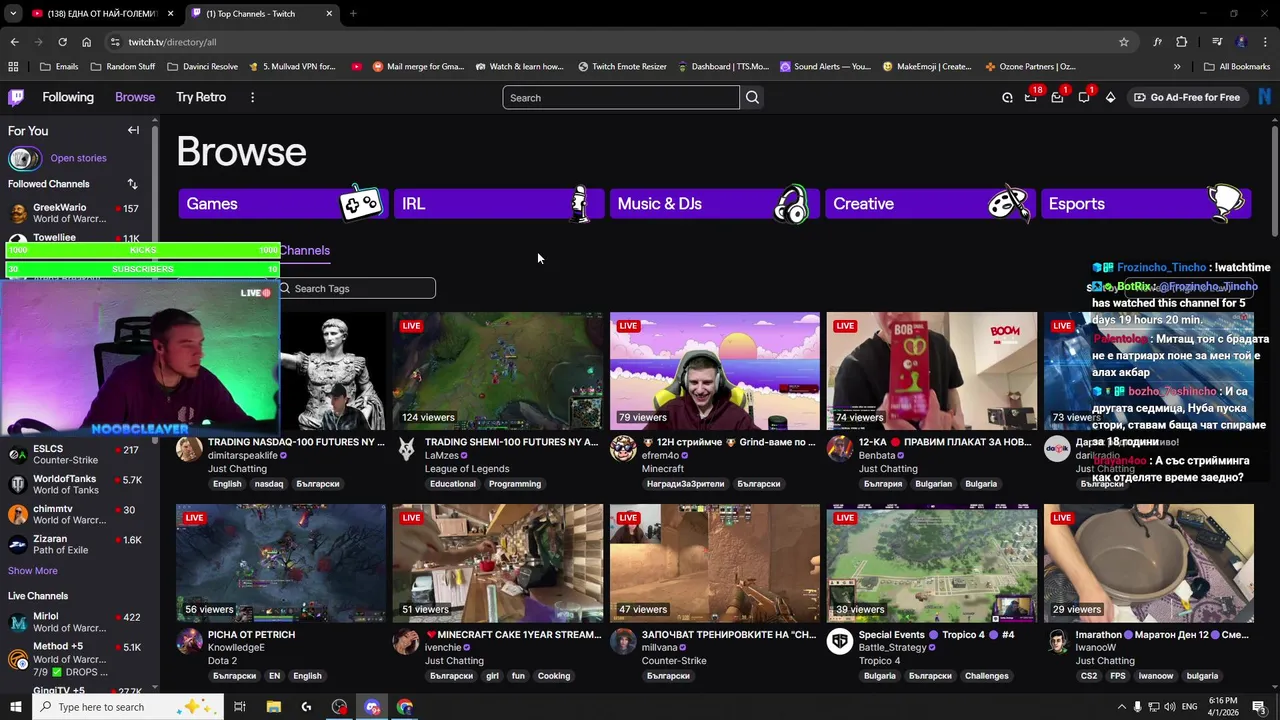Open efrem4o Minecraft stream thumbnail
The image size is (1280, 720).
(715, 371)
